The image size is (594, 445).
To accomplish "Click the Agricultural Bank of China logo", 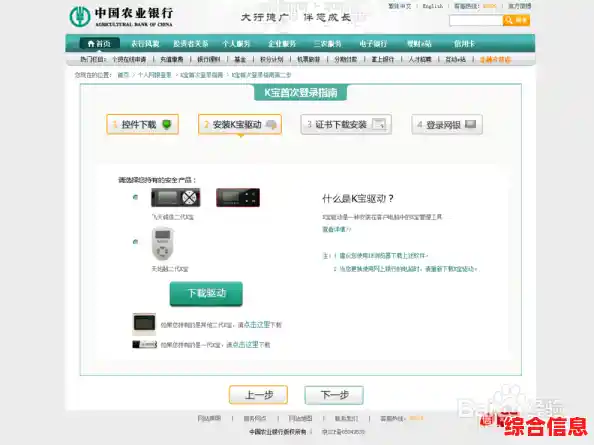I will pos(121,17).
